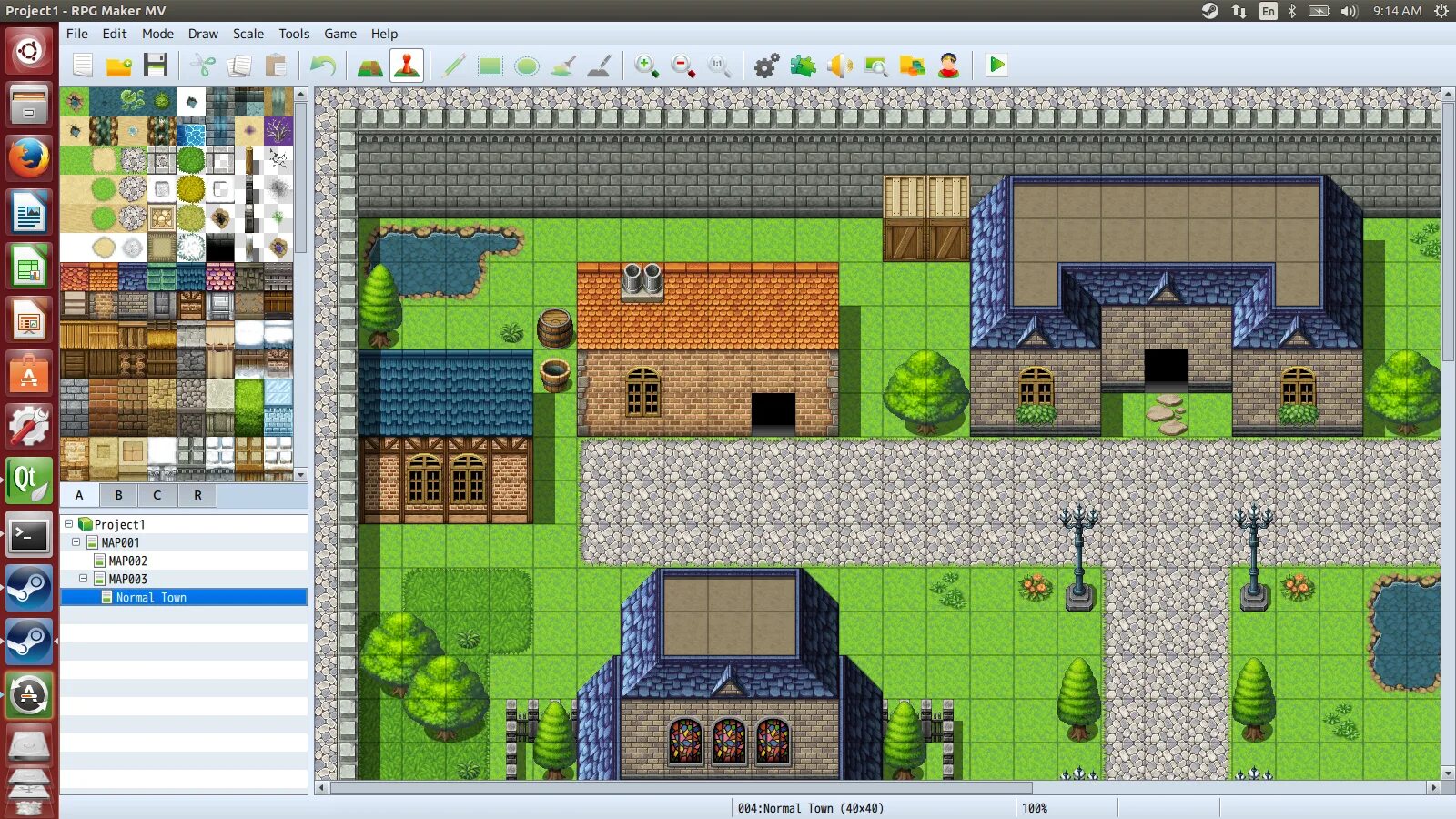This screenshot has height=819, width=1456.
Task: Select MAP003 in the map list
Action: 127,579
